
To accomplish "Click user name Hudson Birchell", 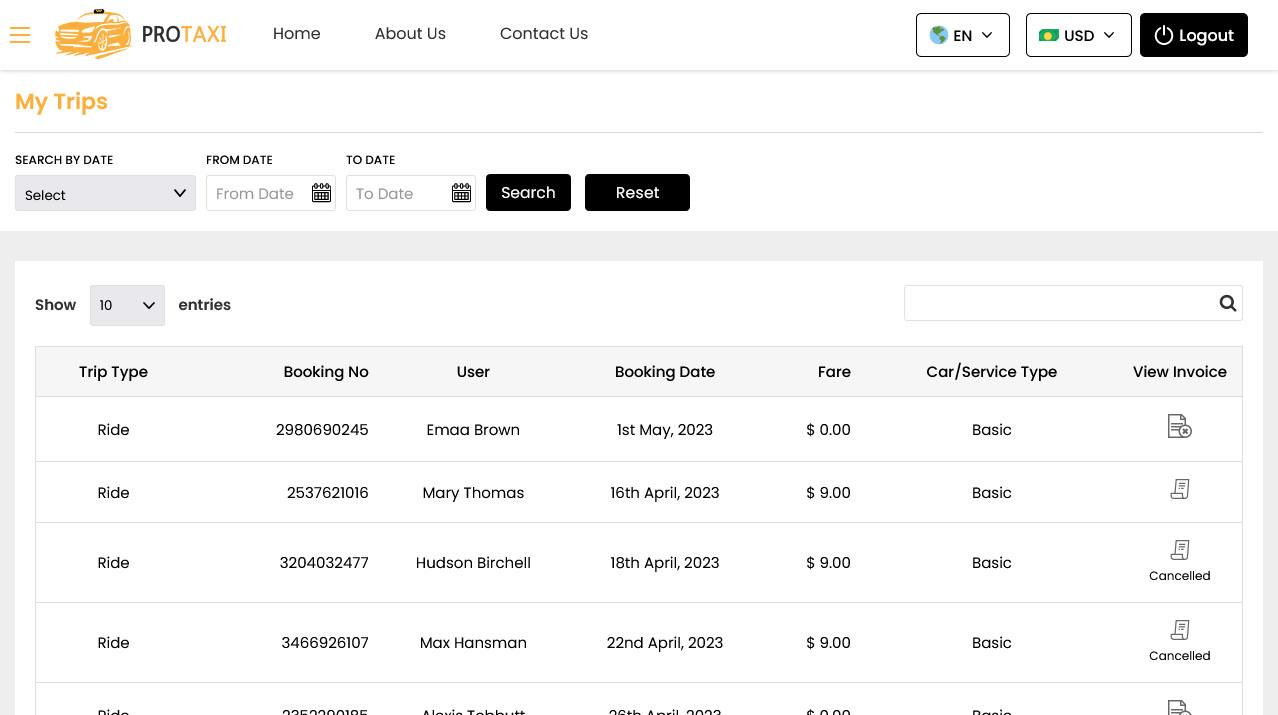I will (x=473, y=563).
